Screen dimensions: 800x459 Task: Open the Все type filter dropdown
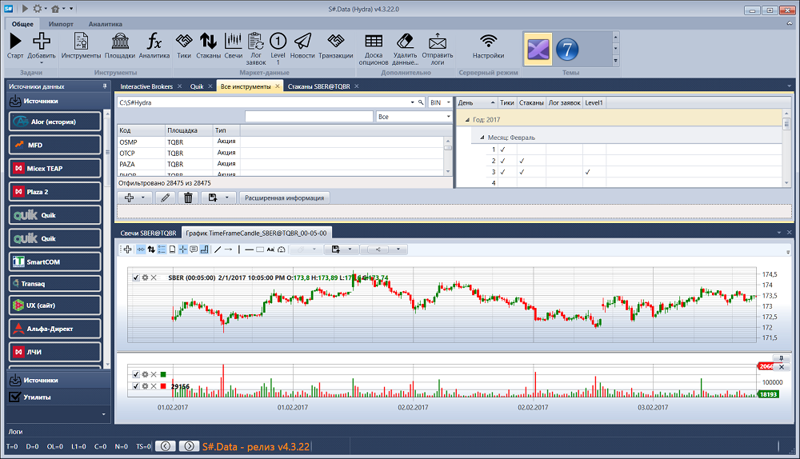[x=414, y=117]
